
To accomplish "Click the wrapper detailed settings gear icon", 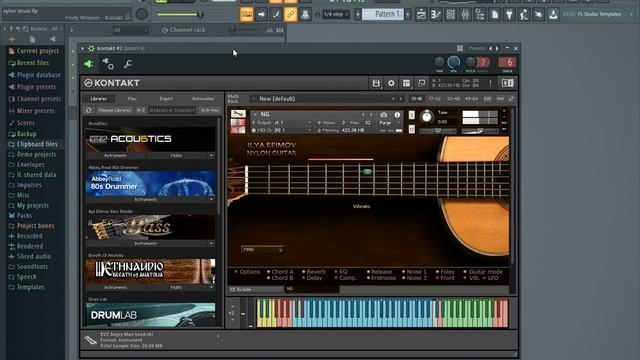I will (x=108, y=64).
